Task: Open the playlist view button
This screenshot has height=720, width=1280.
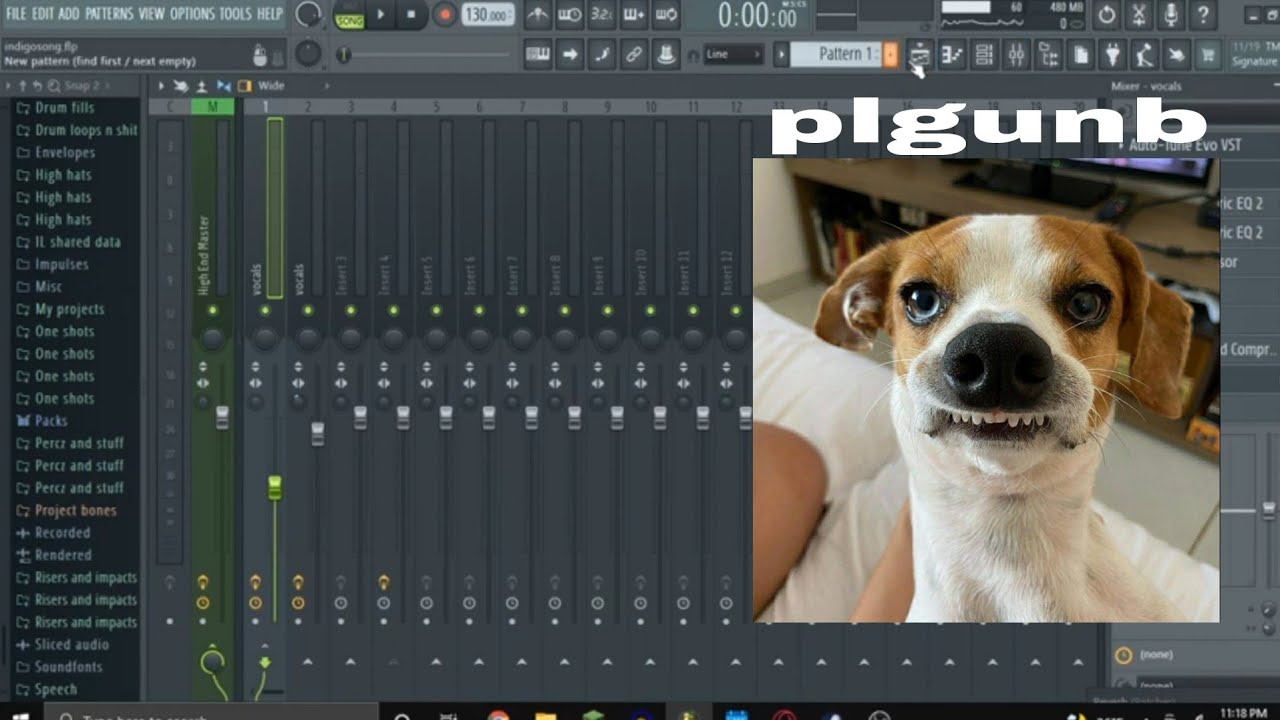Action: [920, 54]
